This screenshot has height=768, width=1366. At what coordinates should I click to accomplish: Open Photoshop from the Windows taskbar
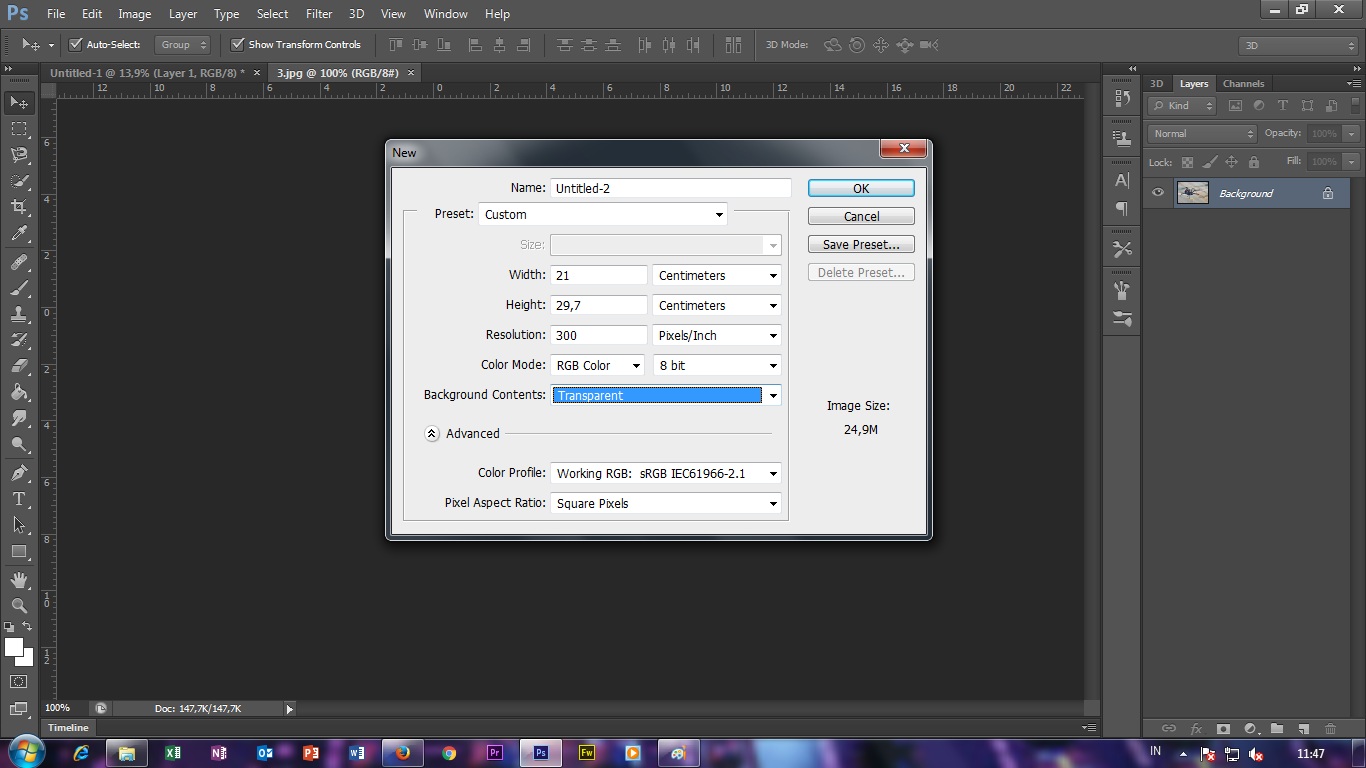coord(541,753)
